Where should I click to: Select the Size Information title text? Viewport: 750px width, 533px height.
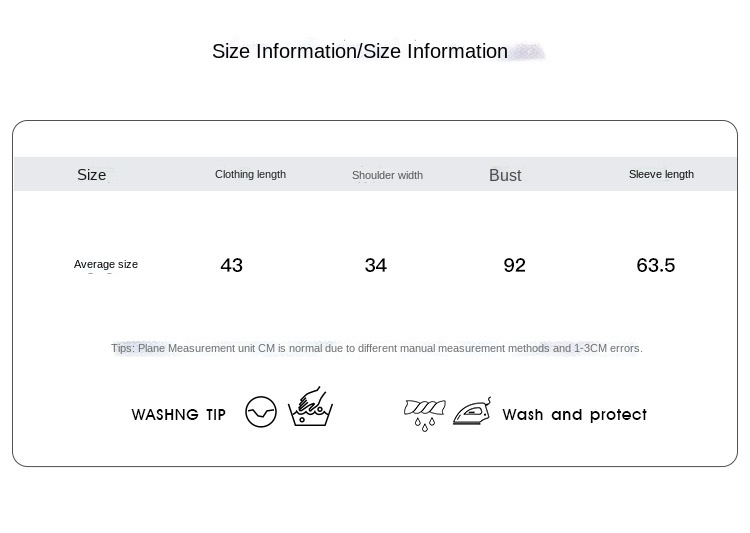360,51
